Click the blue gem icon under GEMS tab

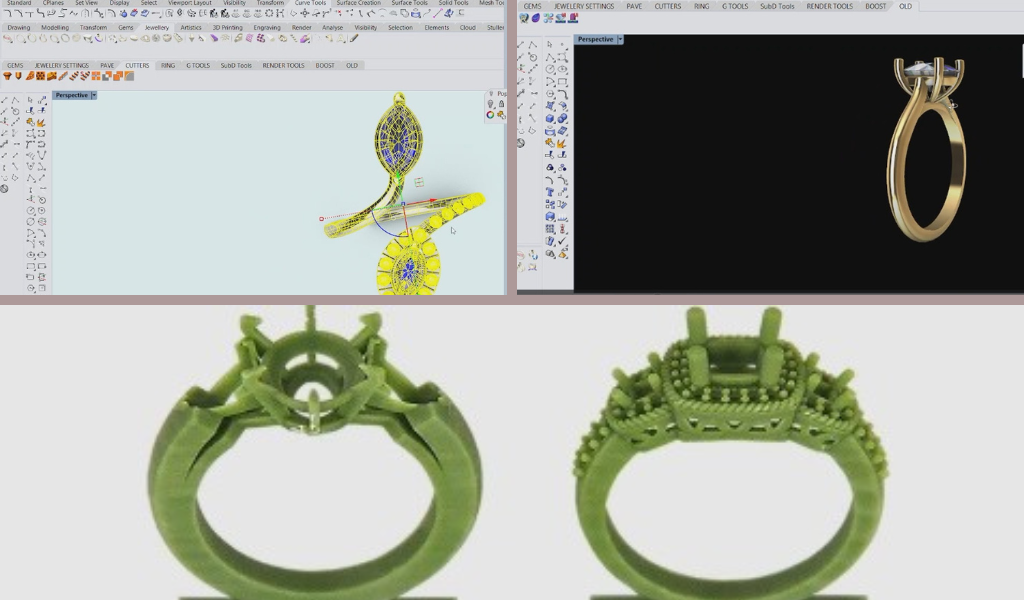point(535,18)
